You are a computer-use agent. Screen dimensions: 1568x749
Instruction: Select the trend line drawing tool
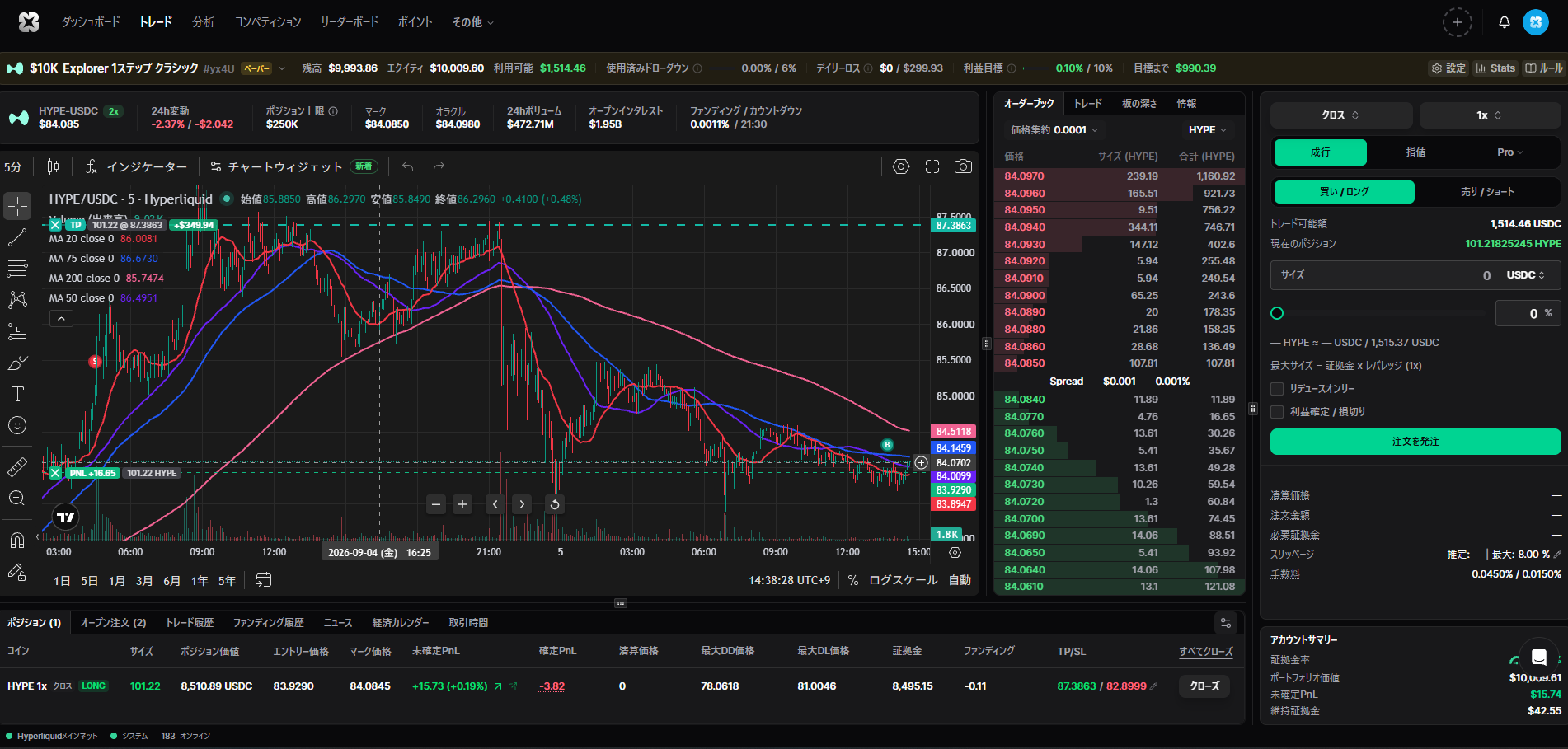tap(17, 237)
